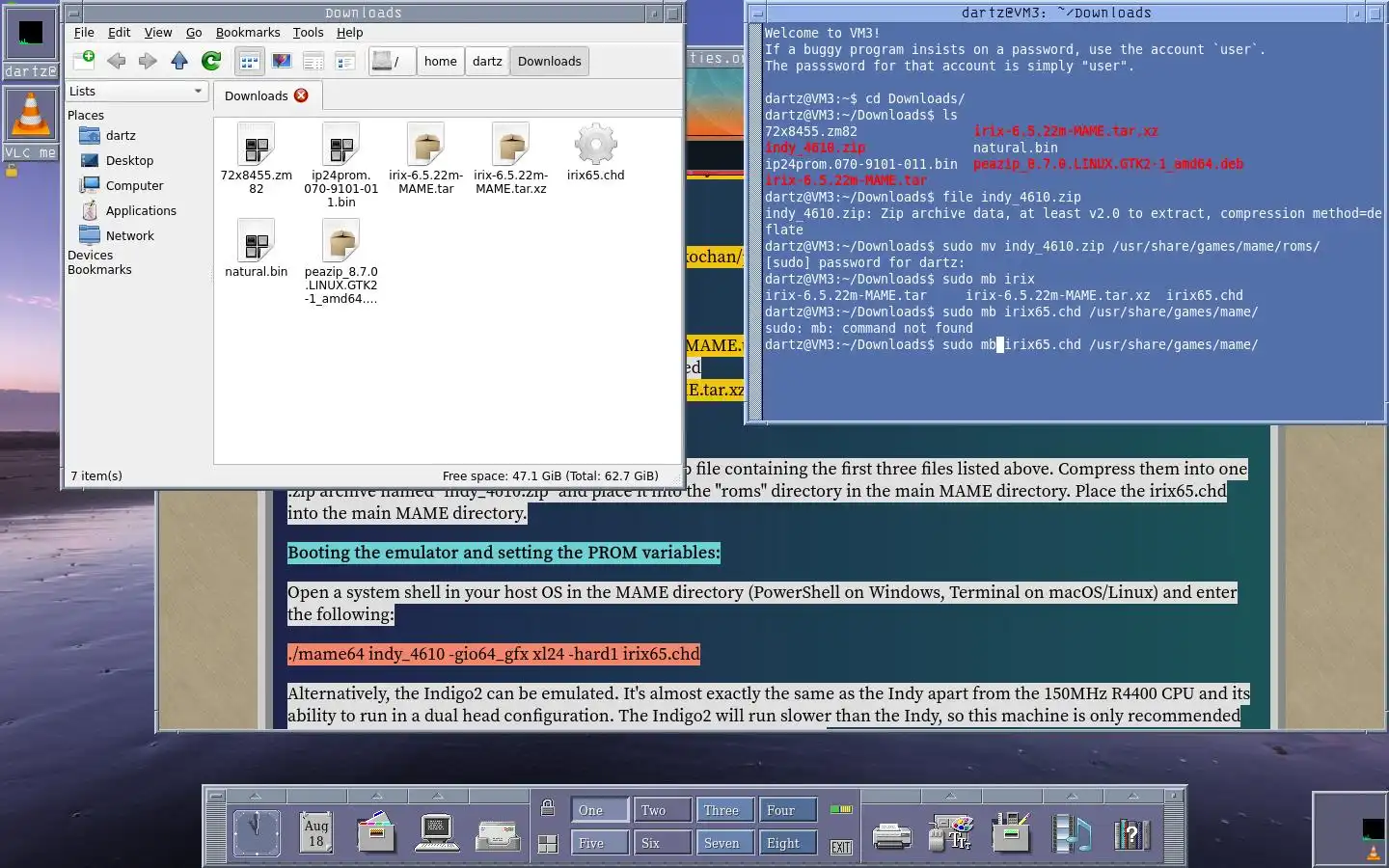This screenshot has width=1389, height=868.
Task: Expand subpanel arrow above multimedia icon
Action: click(1072, 796)
